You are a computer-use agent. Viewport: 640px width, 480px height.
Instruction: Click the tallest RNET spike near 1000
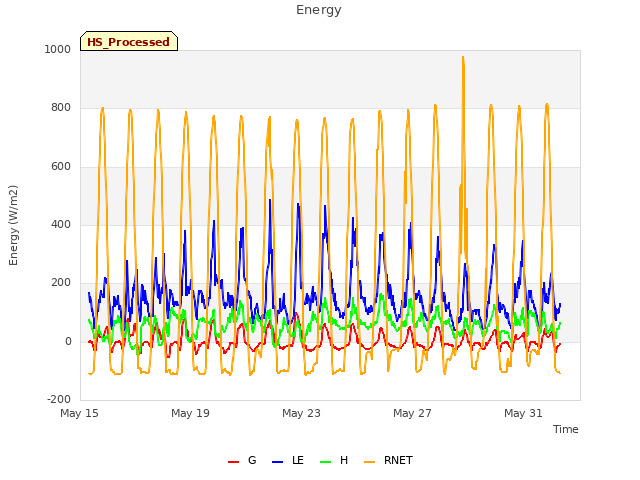pos(463,59)
